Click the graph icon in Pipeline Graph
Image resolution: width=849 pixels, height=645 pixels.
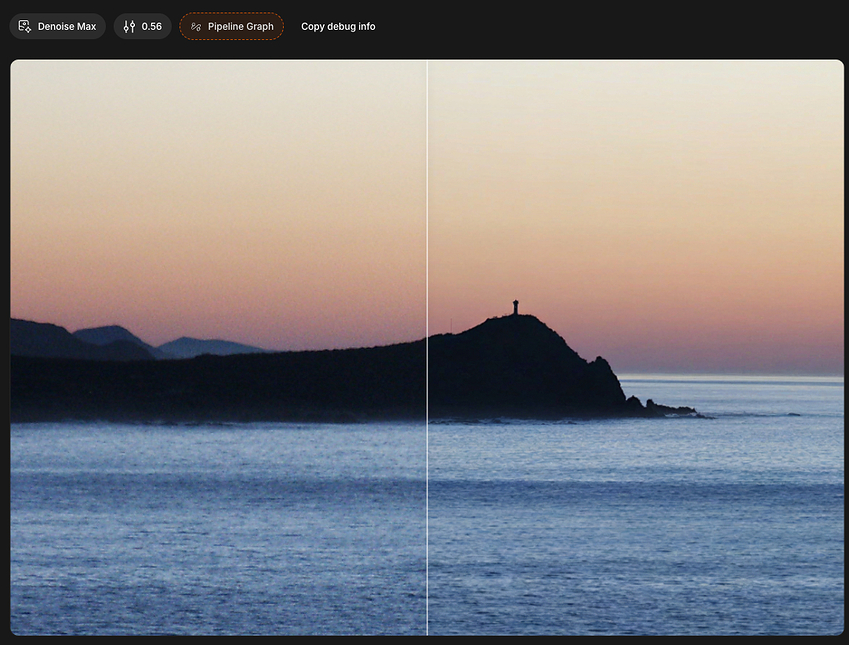196,27
